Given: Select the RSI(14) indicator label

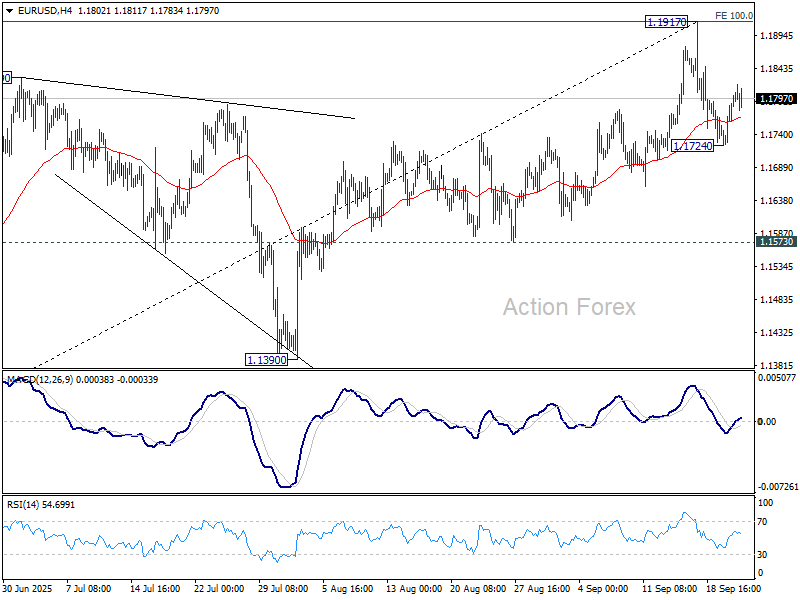Looking at the screenshot, I should click(25, 504).
